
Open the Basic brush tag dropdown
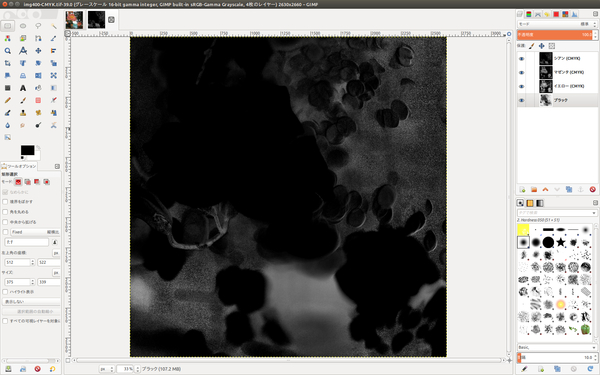coord(557,347)
